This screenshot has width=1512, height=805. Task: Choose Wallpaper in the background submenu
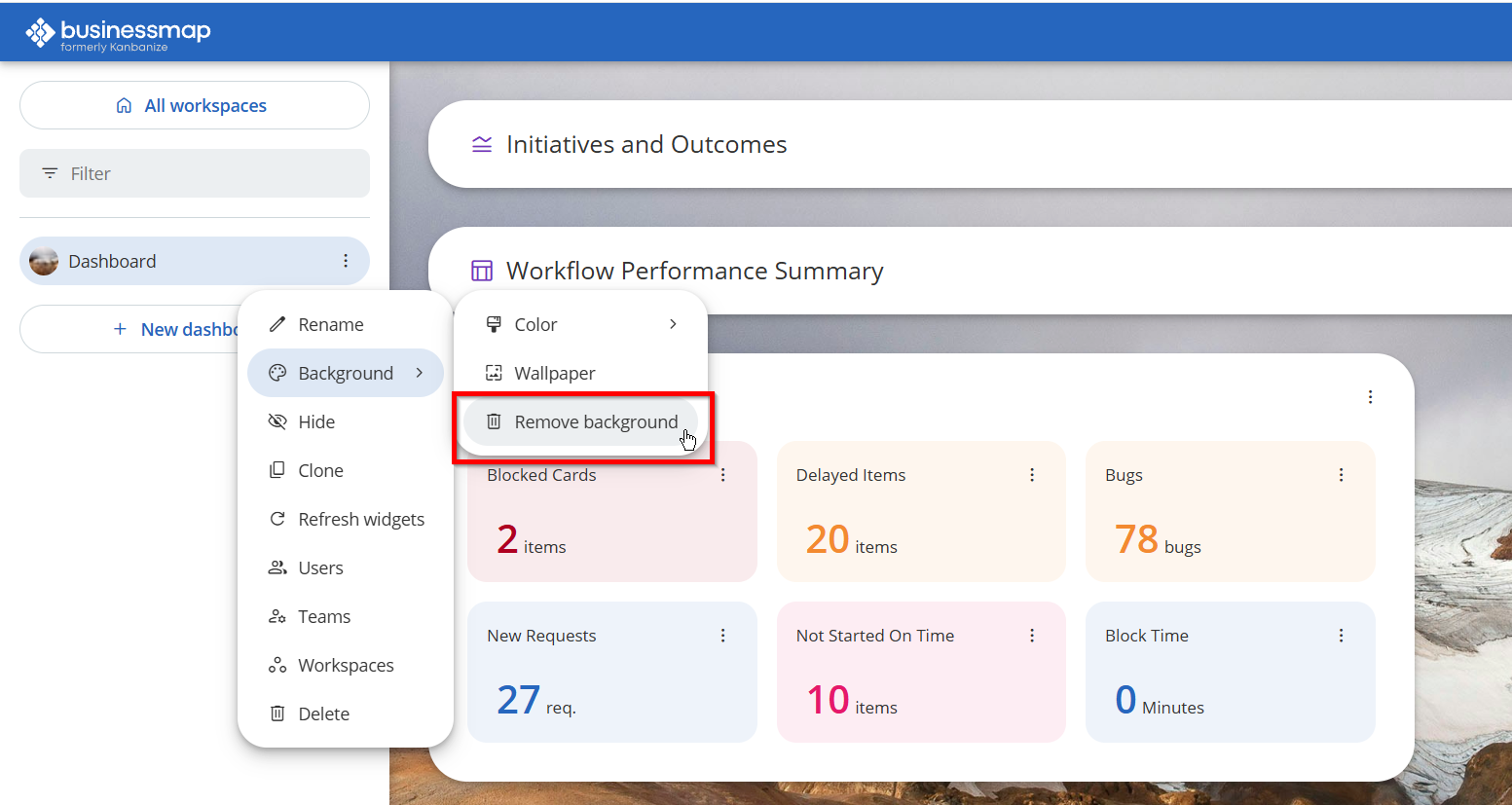[x=554, y=373]
